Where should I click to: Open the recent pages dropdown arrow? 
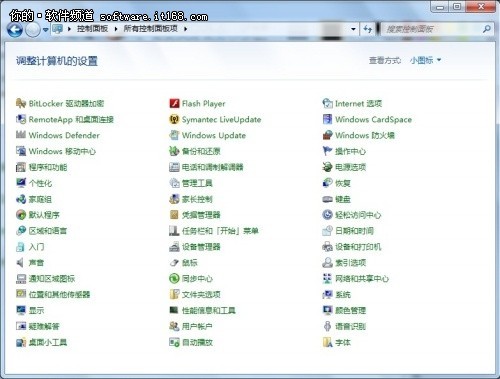46,30
